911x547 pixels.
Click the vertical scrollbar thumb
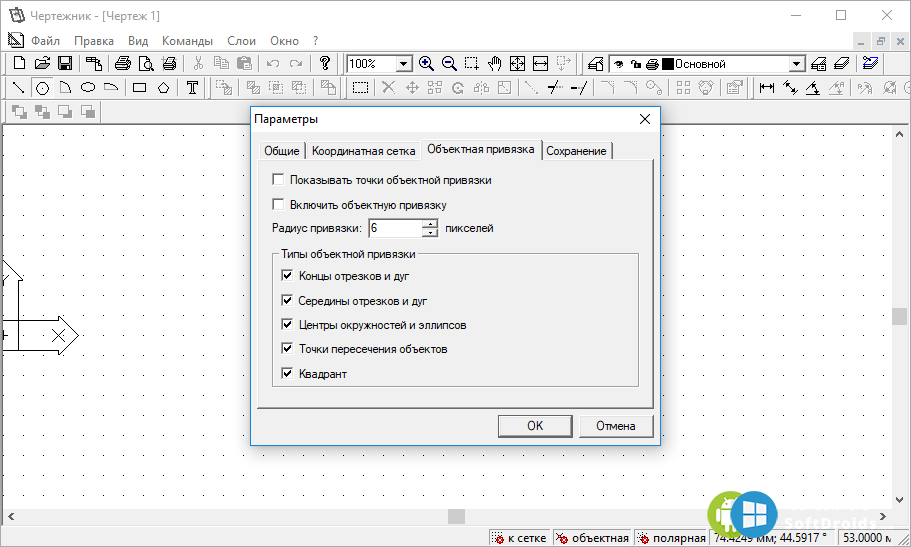899,316
